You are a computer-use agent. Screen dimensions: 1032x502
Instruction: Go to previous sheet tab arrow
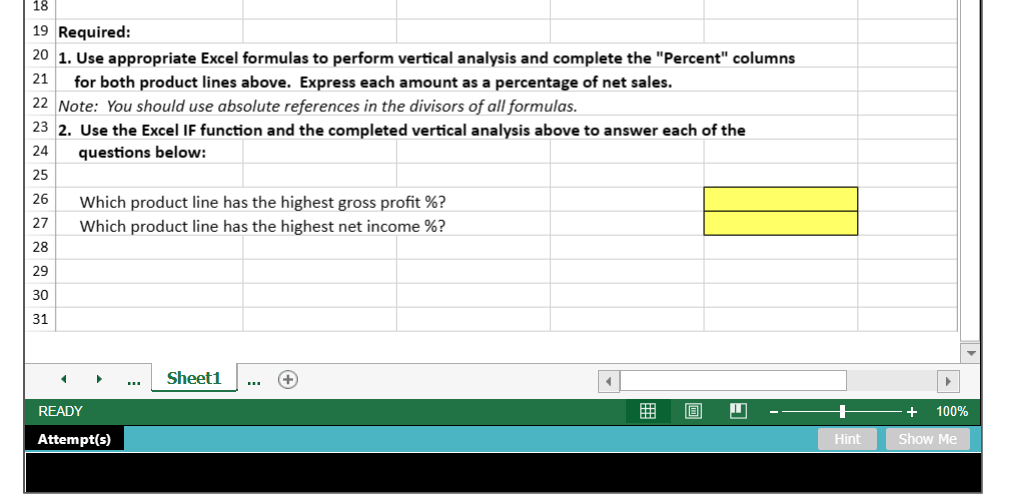pos(63,379)
